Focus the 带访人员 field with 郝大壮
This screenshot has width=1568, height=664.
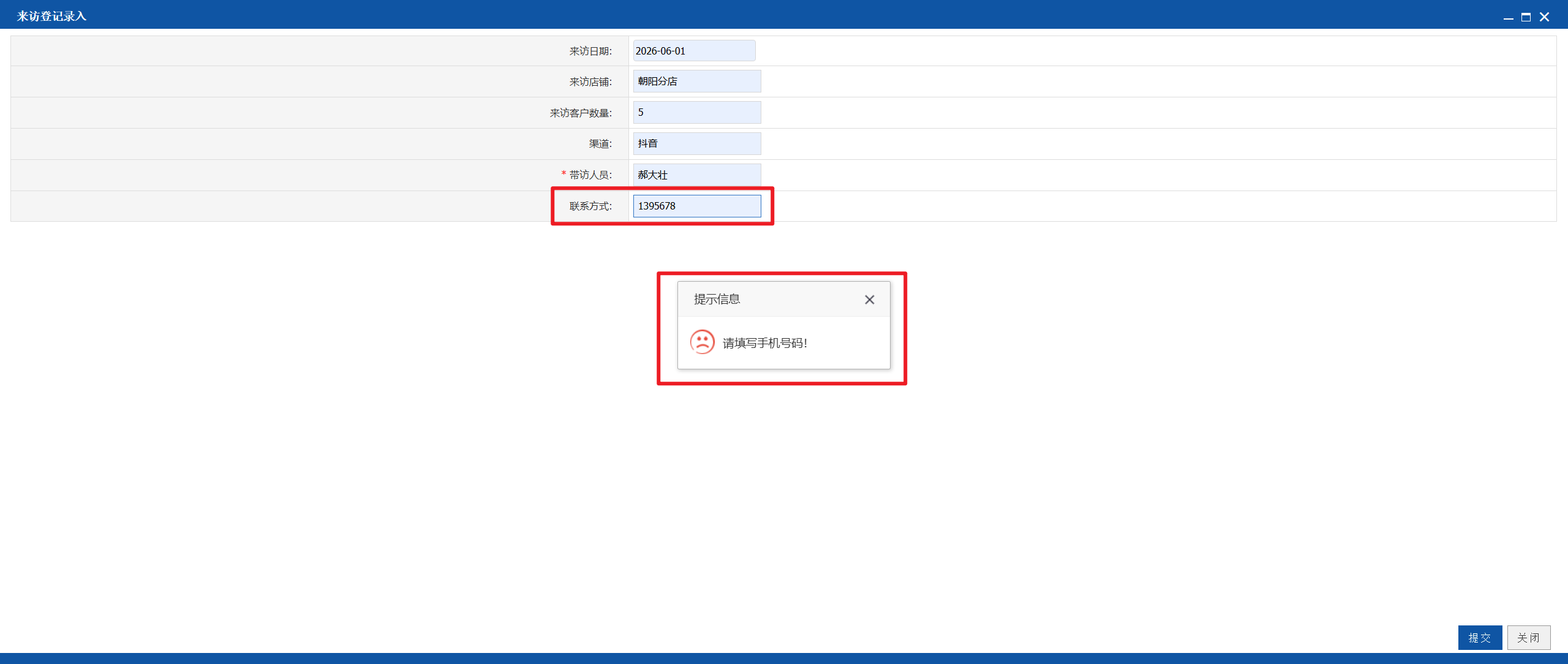pos(697,175)
